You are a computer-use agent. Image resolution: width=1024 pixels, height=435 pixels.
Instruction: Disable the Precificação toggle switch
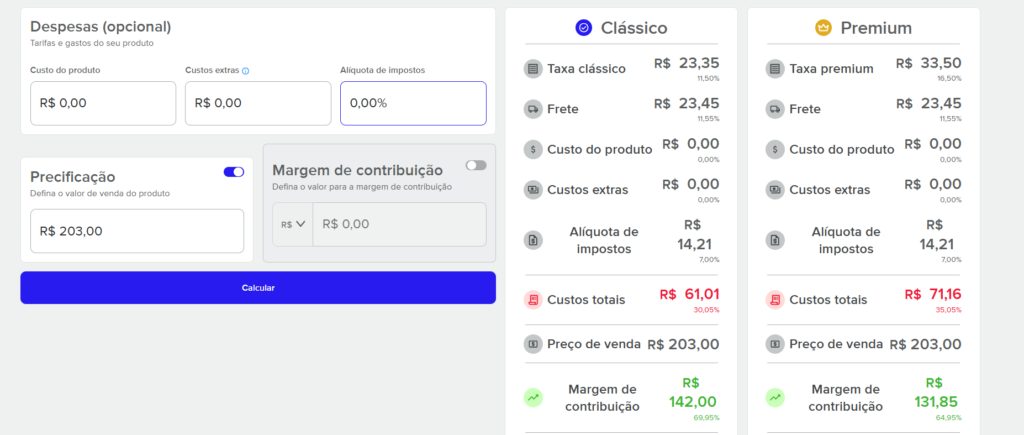[x=234, y=172]
